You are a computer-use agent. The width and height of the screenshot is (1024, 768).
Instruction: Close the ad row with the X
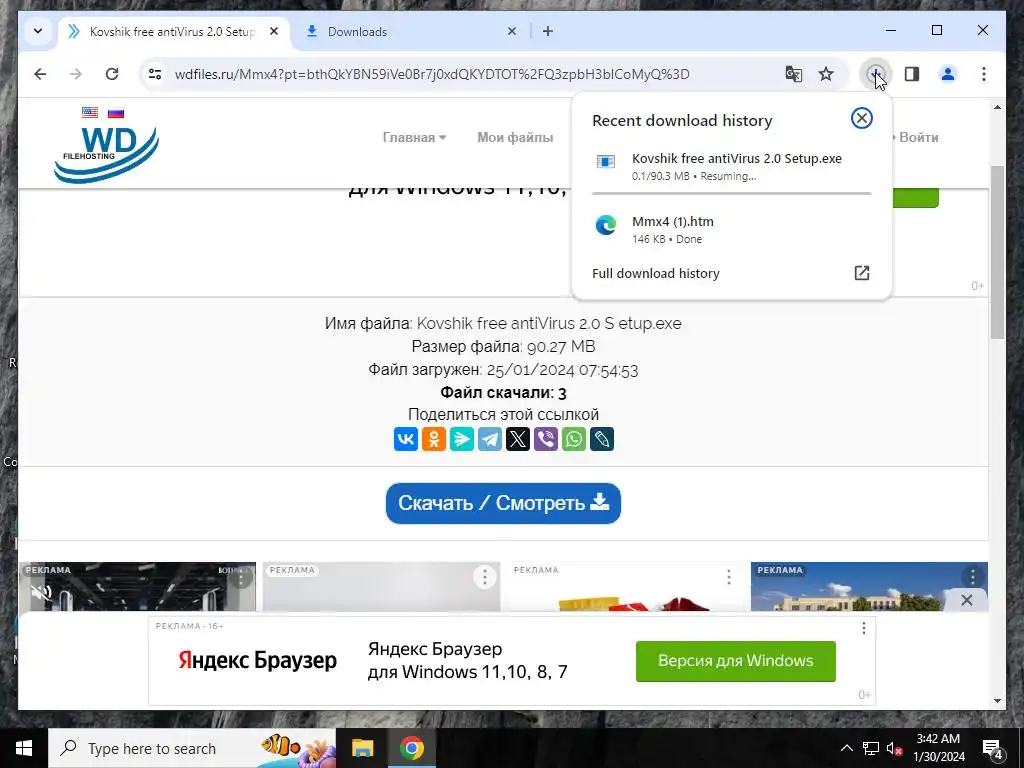(967, 600)
